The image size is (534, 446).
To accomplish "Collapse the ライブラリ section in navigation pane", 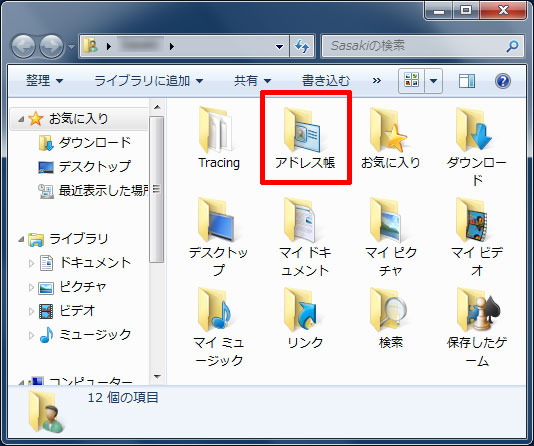I will pos(21,239).
